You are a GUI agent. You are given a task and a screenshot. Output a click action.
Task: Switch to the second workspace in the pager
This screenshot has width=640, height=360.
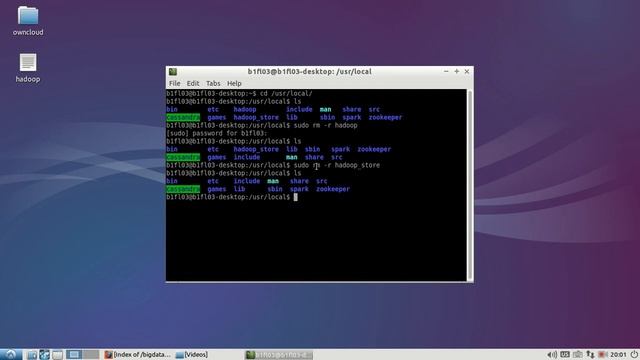(91, 355)
